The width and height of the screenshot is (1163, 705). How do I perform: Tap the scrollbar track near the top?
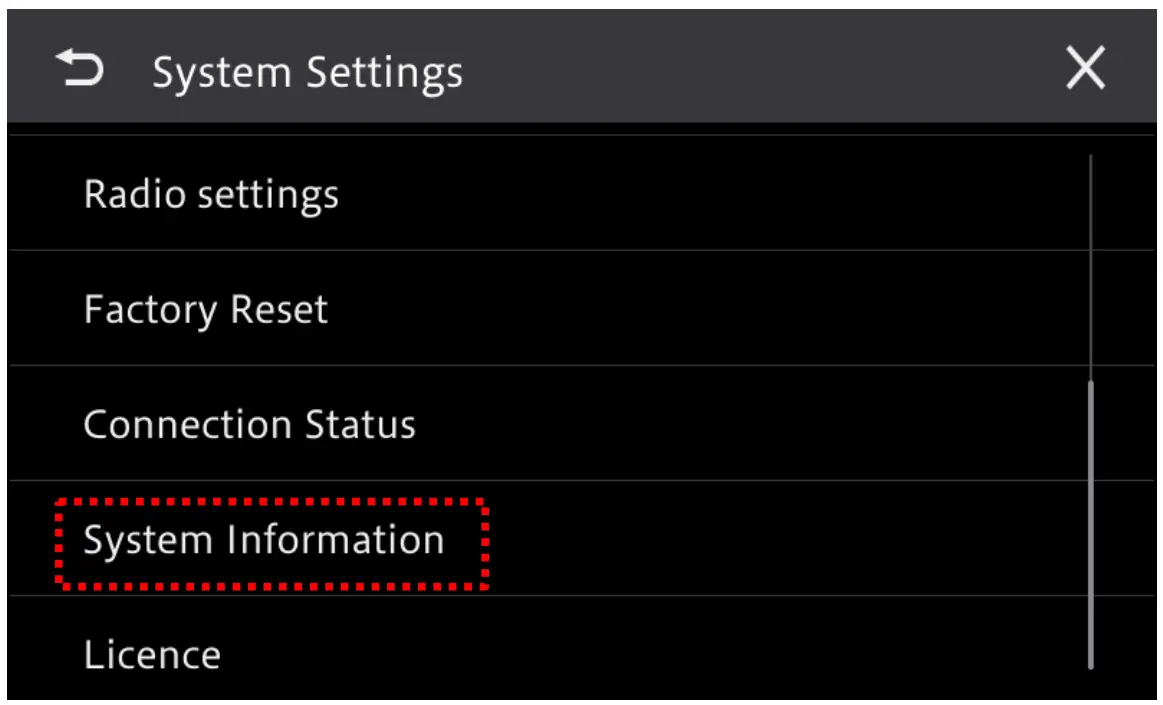tap(1091, 200)
